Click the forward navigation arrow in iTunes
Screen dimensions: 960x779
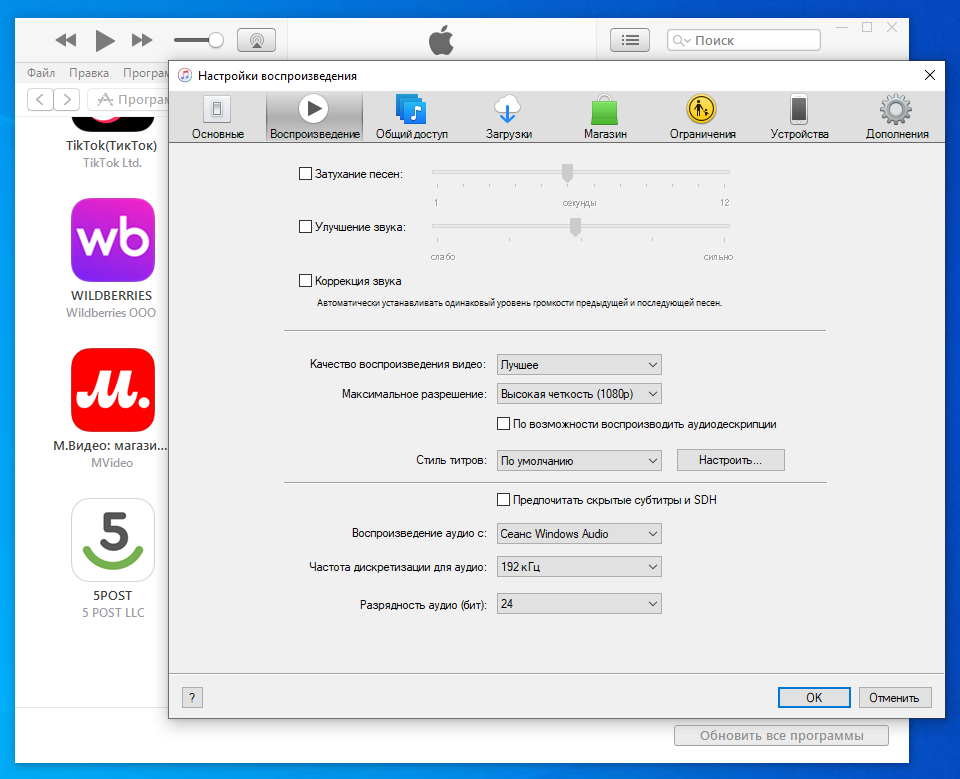(x=67, y=99)
